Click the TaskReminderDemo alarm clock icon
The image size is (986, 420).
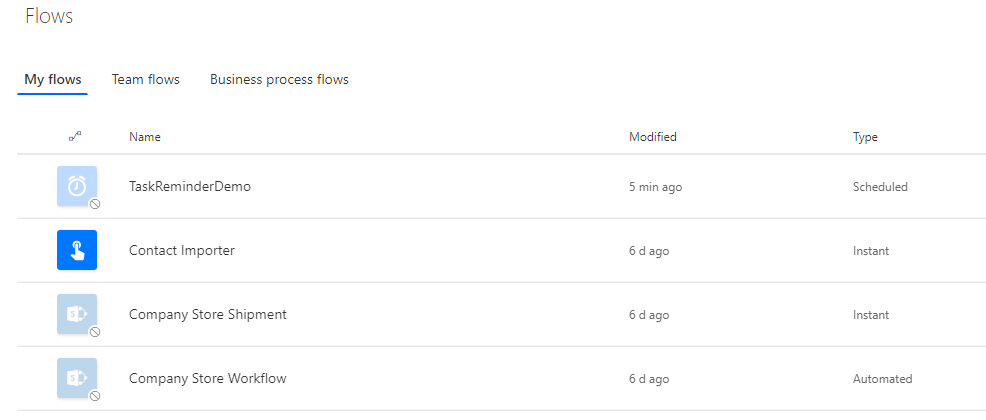coord(77,186)
